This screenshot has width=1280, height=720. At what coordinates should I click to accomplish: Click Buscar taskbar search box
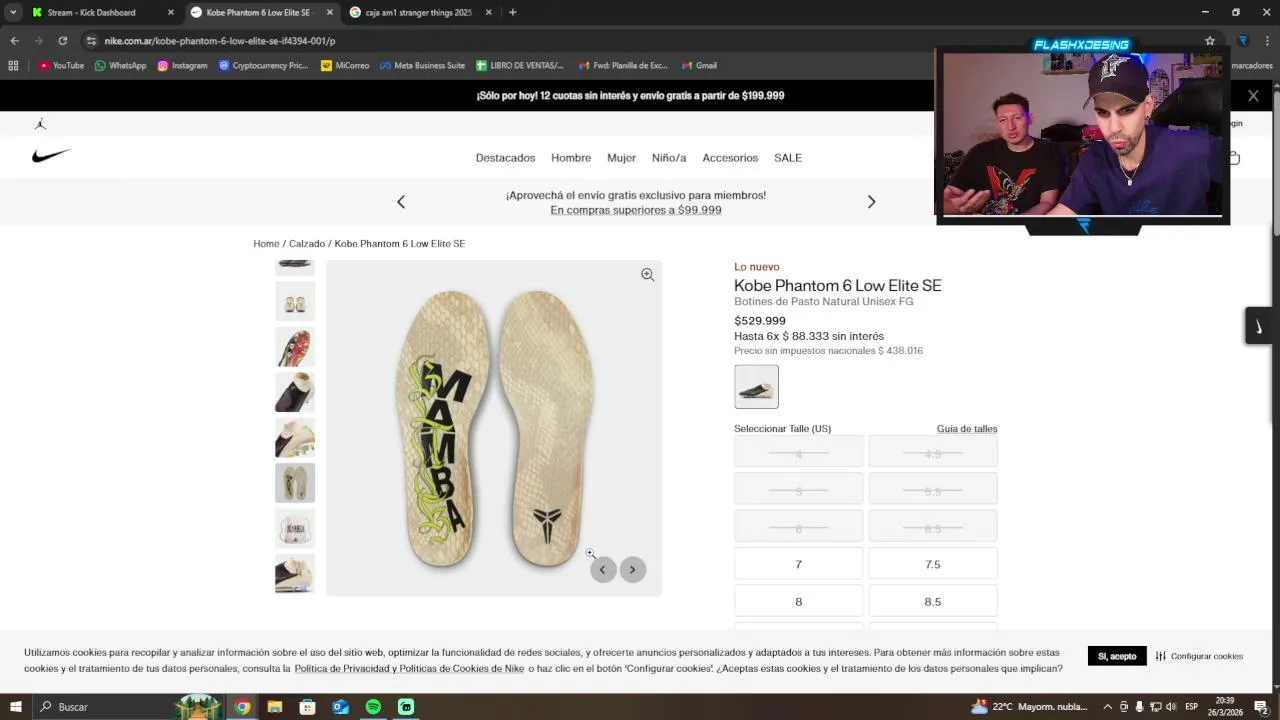(130, 707)
